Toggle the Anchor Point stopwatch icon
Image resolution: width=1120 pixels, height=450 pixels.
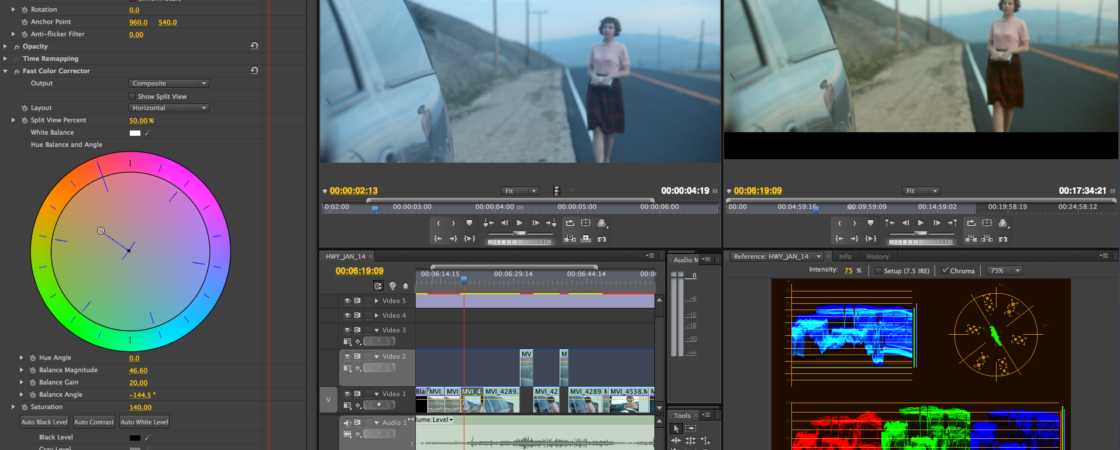(24, 22)
